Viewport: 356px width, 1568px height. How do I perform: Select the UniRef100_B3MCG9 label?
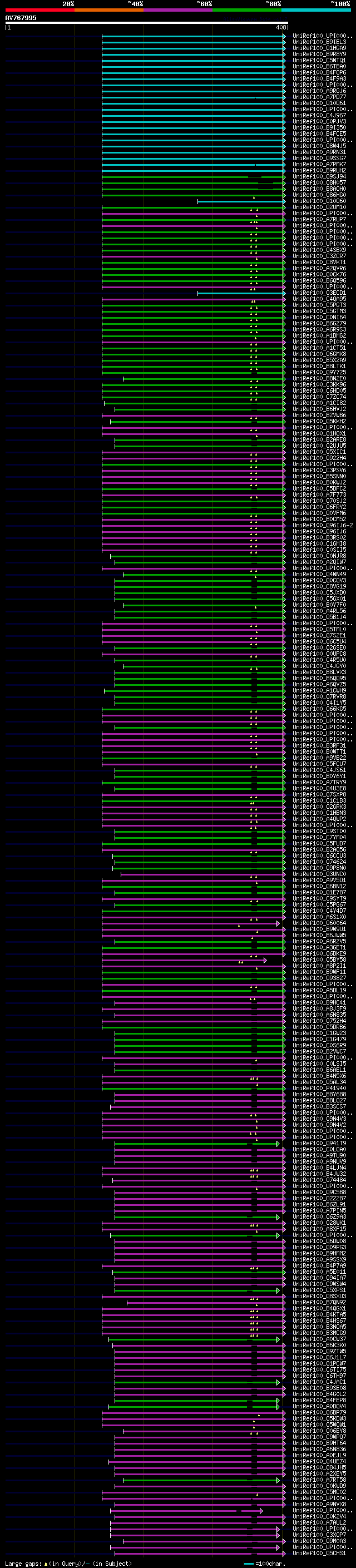(x=319, y=1332)
